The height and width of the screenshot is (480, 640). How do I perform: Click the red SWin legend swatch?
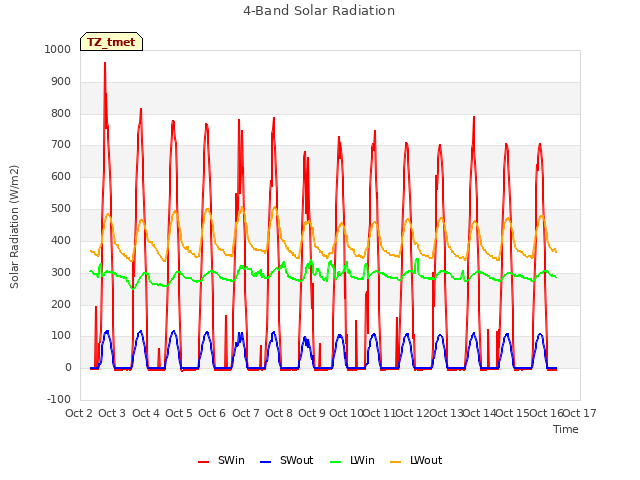click(x=203, y=462)
